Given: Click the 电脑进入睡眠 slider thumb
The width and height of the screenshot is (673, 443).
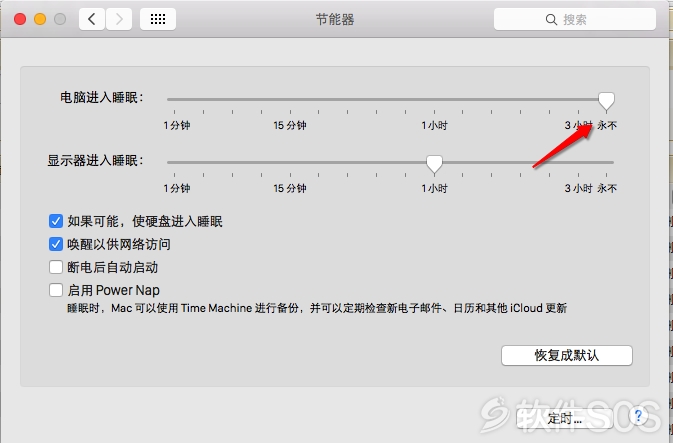Looking at the screenshot, I should 606,101.
